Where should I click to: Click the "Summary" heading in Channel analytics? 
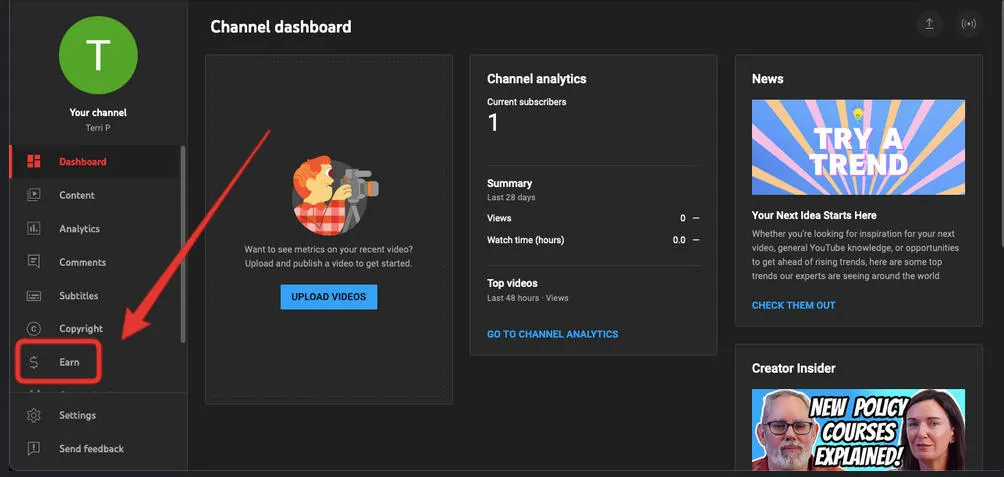pyautogui.click(x=509, y=184)
